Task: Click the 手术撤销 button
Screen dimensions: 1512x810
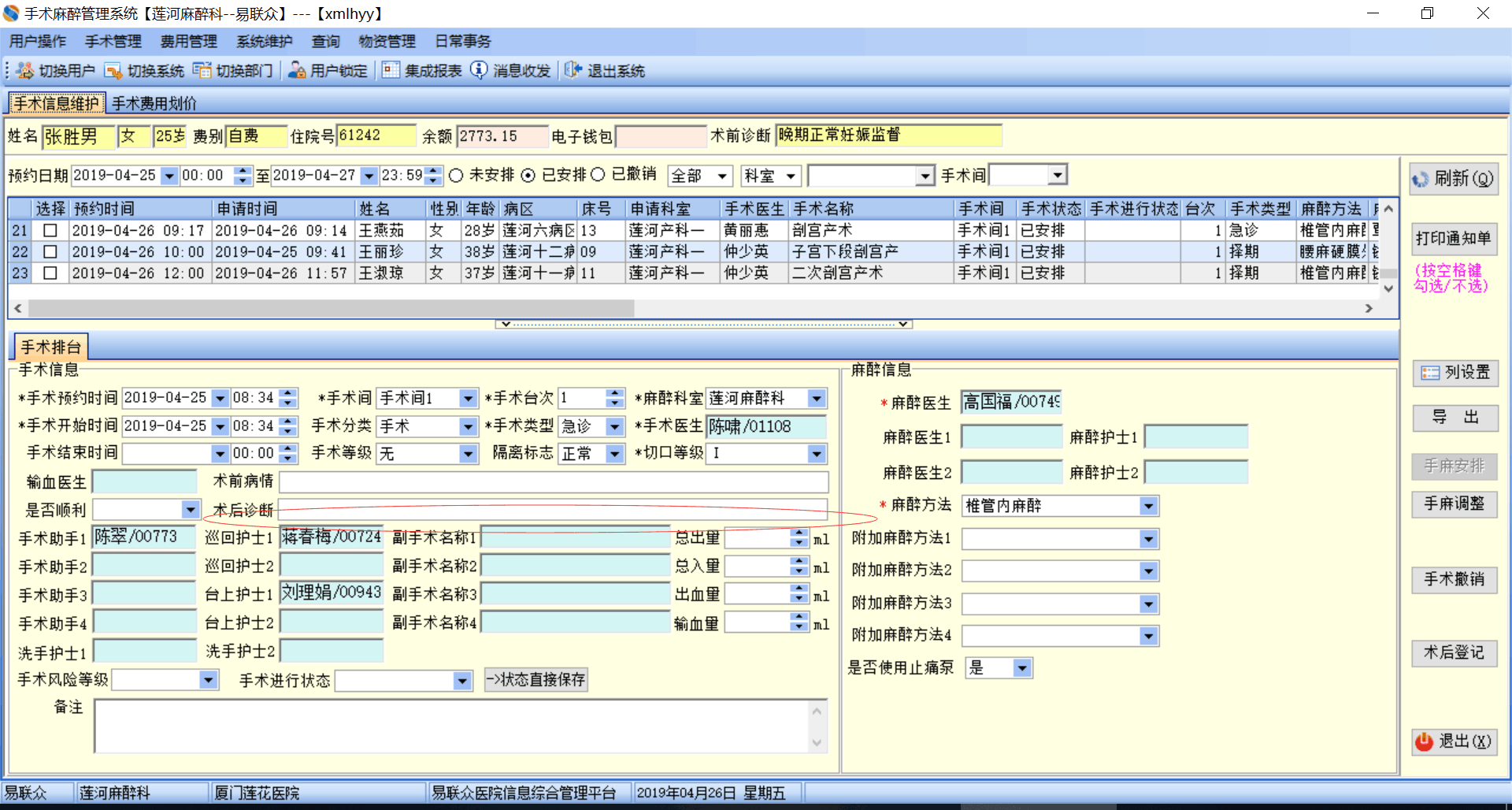Action: click(x=1455, y=579)
